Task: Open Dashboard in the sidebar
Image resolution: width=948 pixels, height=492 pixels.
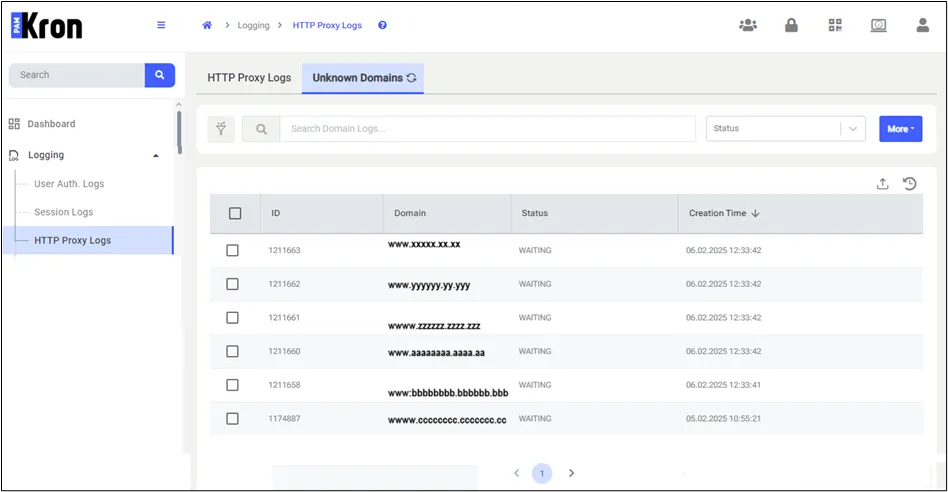Action: coord(51,124)
